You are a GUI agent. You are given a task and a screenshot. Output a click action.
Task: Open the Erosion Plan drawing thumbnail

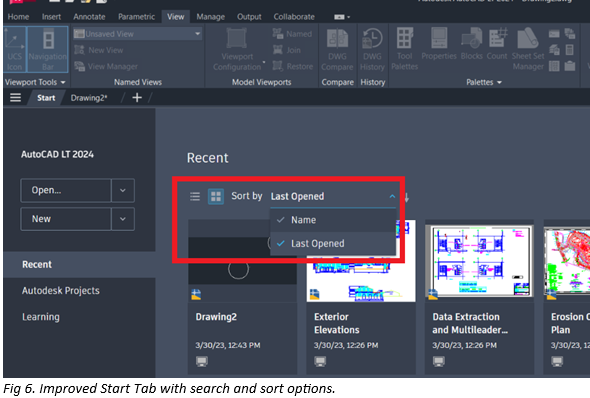pos(567,261)
